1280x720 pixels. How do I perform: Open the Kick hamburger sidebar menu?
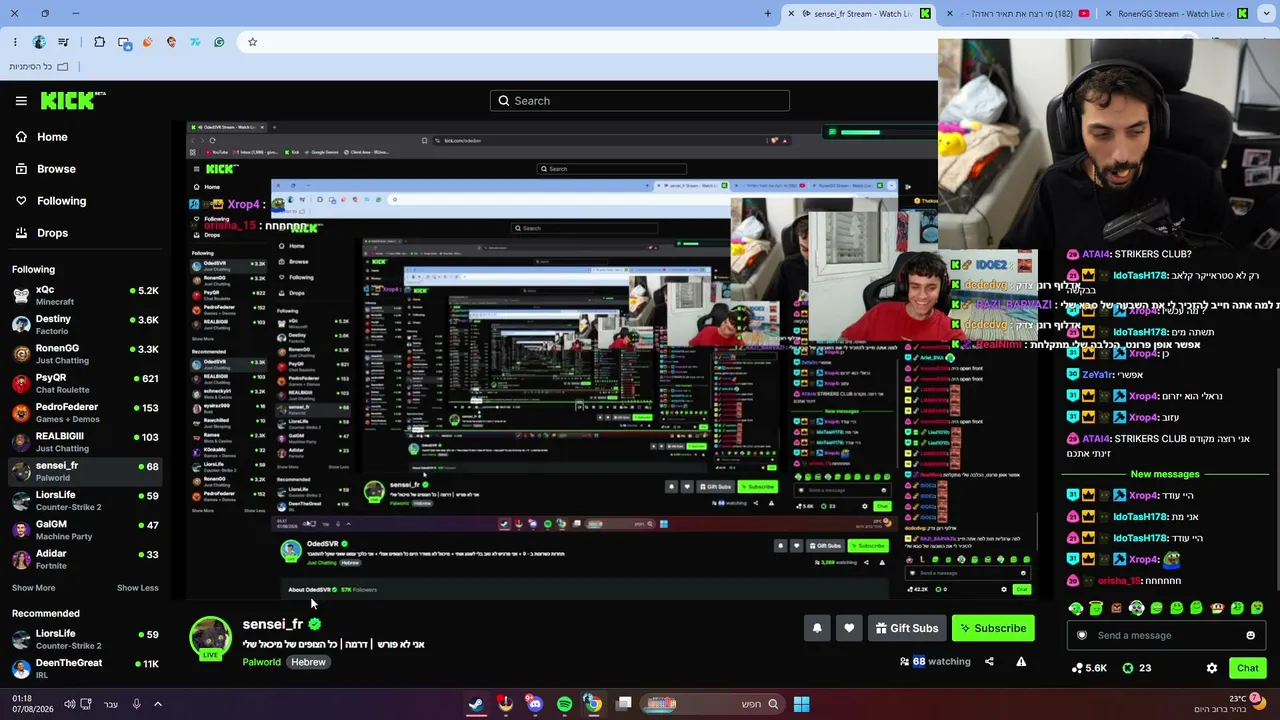point(21,101)
